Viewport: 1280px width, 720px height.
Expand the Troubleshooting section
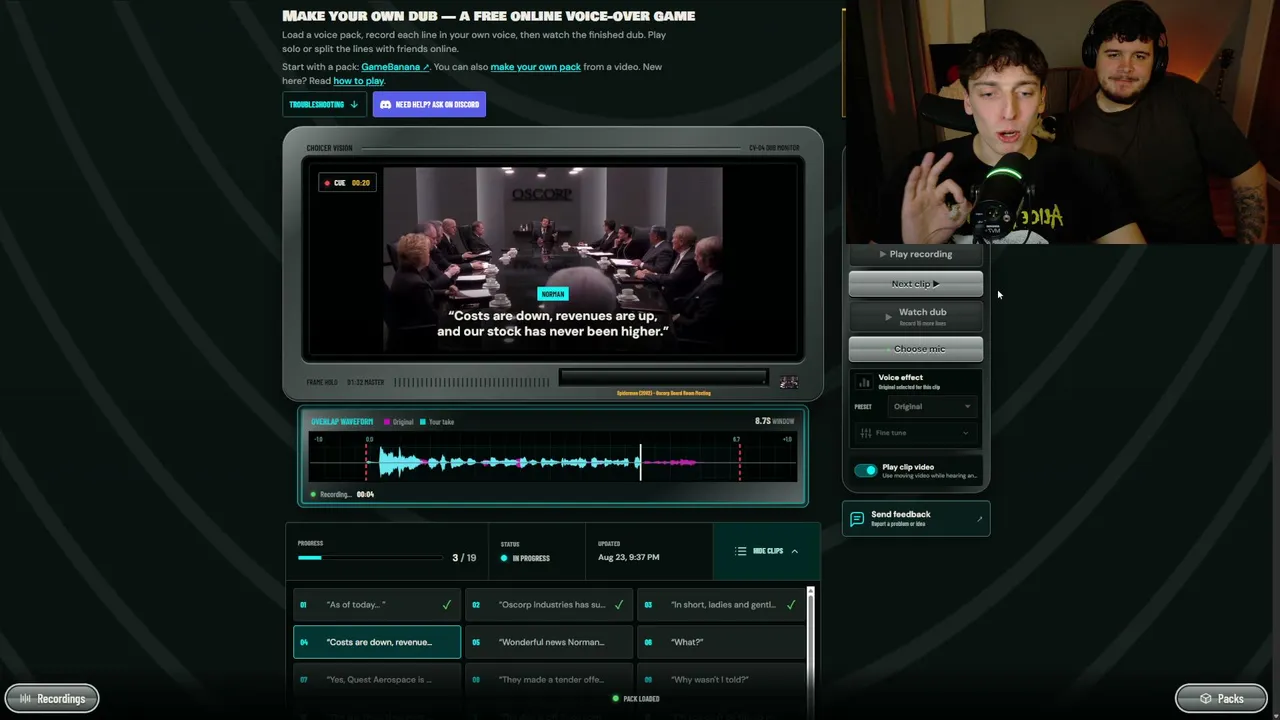tap(324, 104)
